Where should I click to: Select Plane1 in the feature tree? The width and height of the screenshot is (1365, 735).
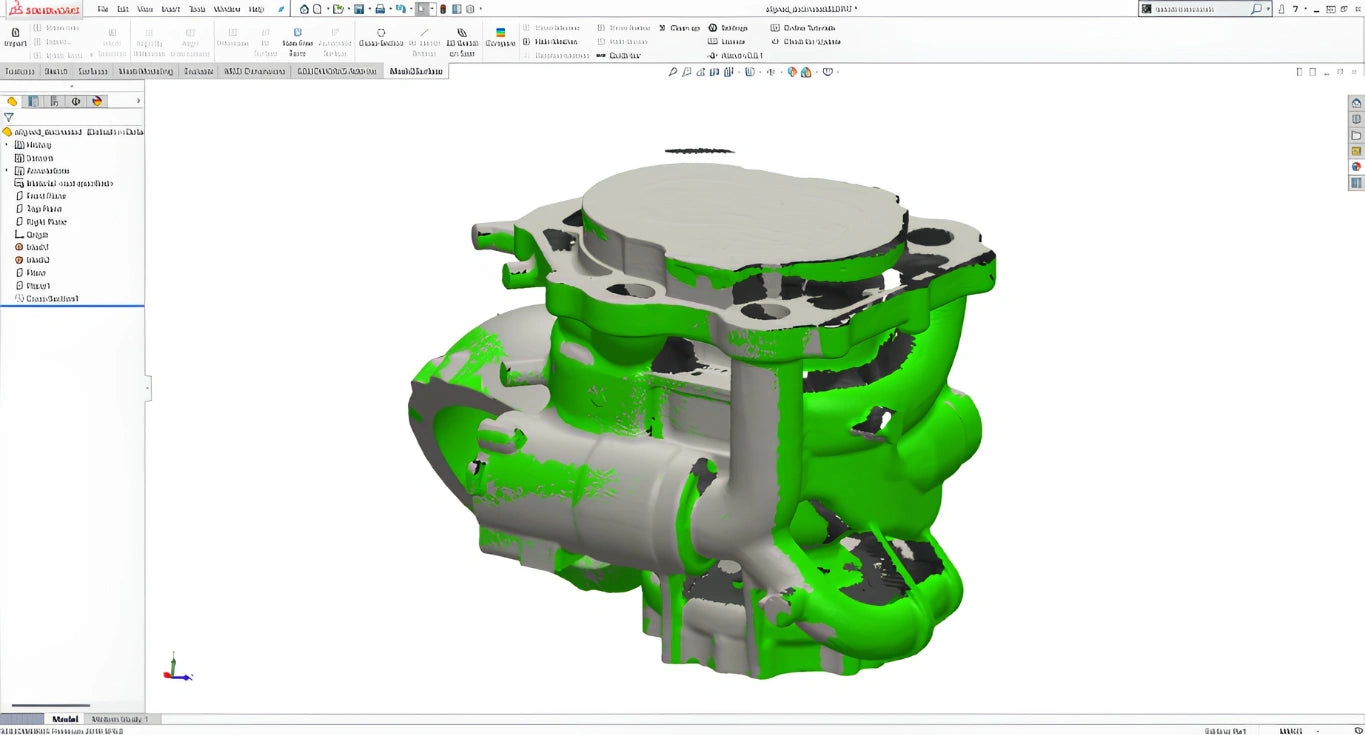pyautogui.click(x=32, y=286)
